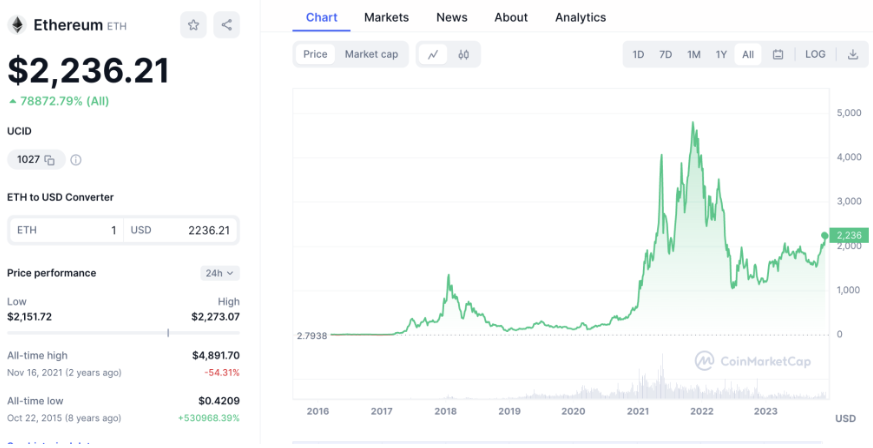Open the calendar date range picker
The height and width of the screenshot is (448, 873).
(x=778, y=54)
